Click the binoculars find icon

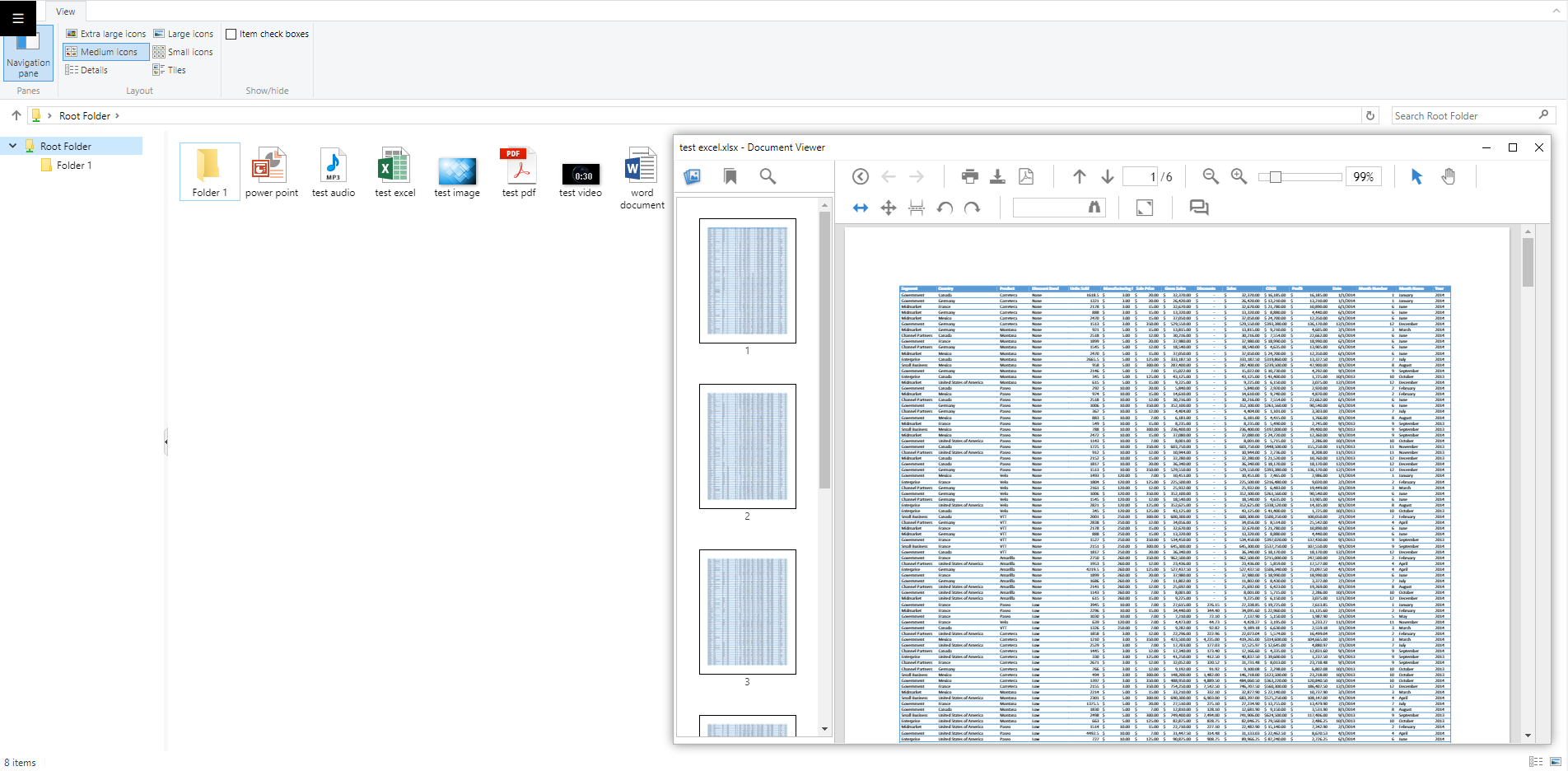(x=1094, y=208)
